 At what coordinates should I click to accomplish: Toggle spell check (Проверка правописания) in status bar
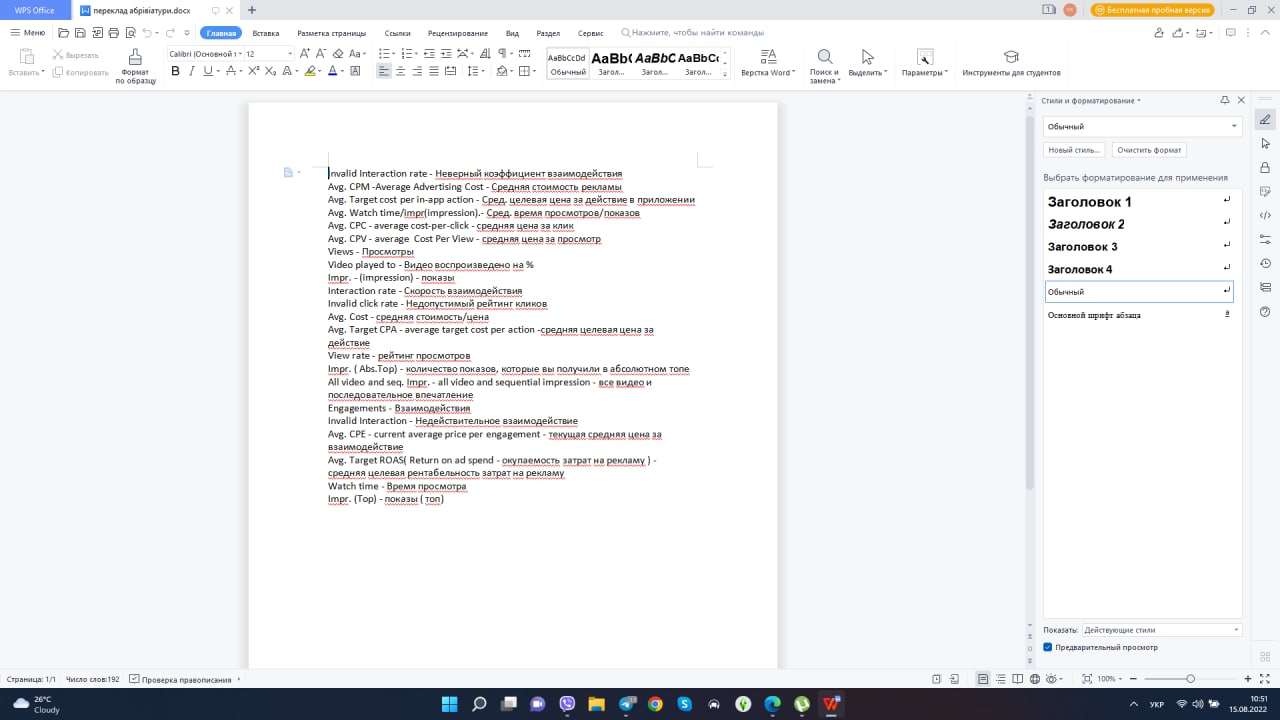181,679
